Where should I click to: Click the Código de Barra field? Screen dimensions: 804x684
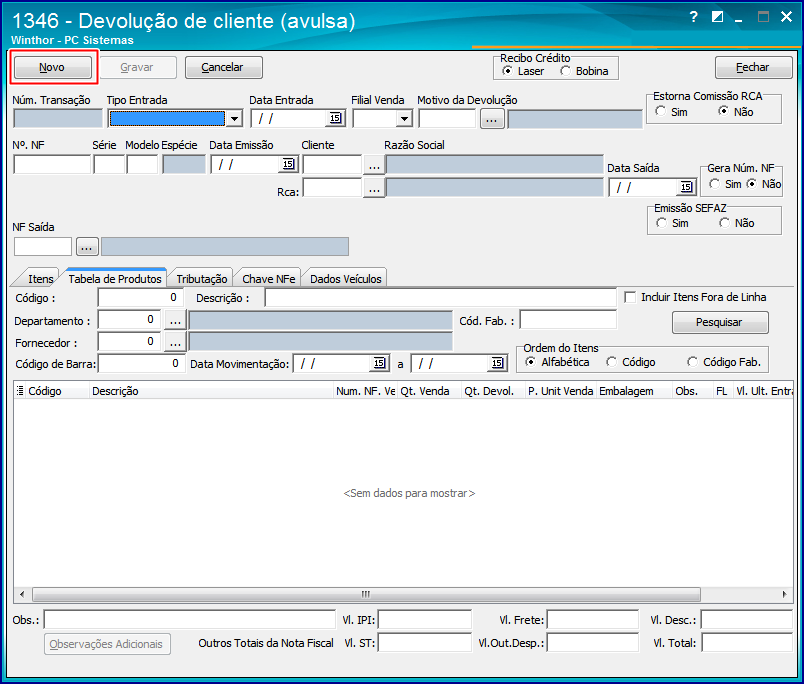tap(141, 364)
